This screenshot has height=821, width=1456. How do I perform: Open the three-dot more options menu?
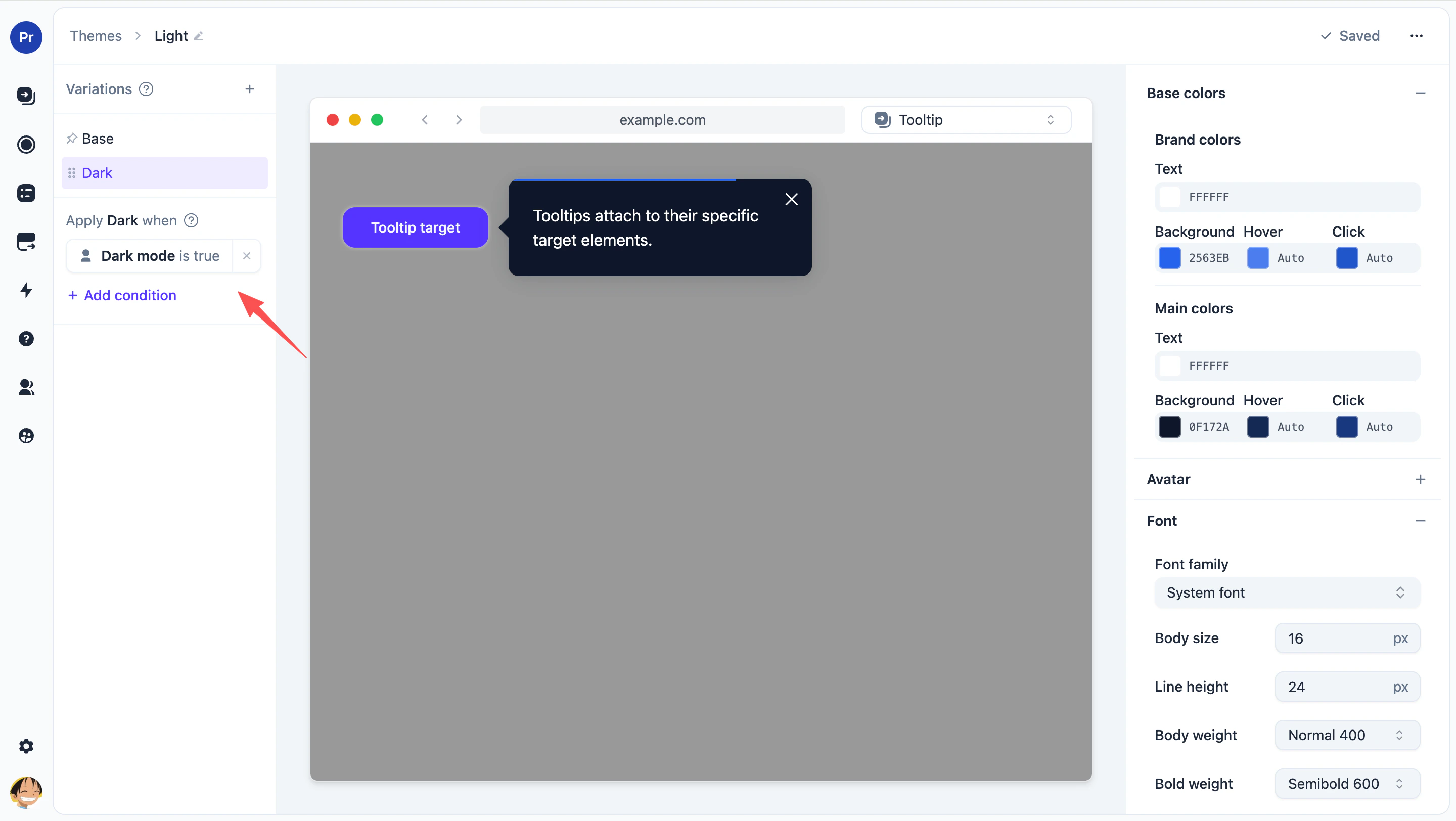1416,36
